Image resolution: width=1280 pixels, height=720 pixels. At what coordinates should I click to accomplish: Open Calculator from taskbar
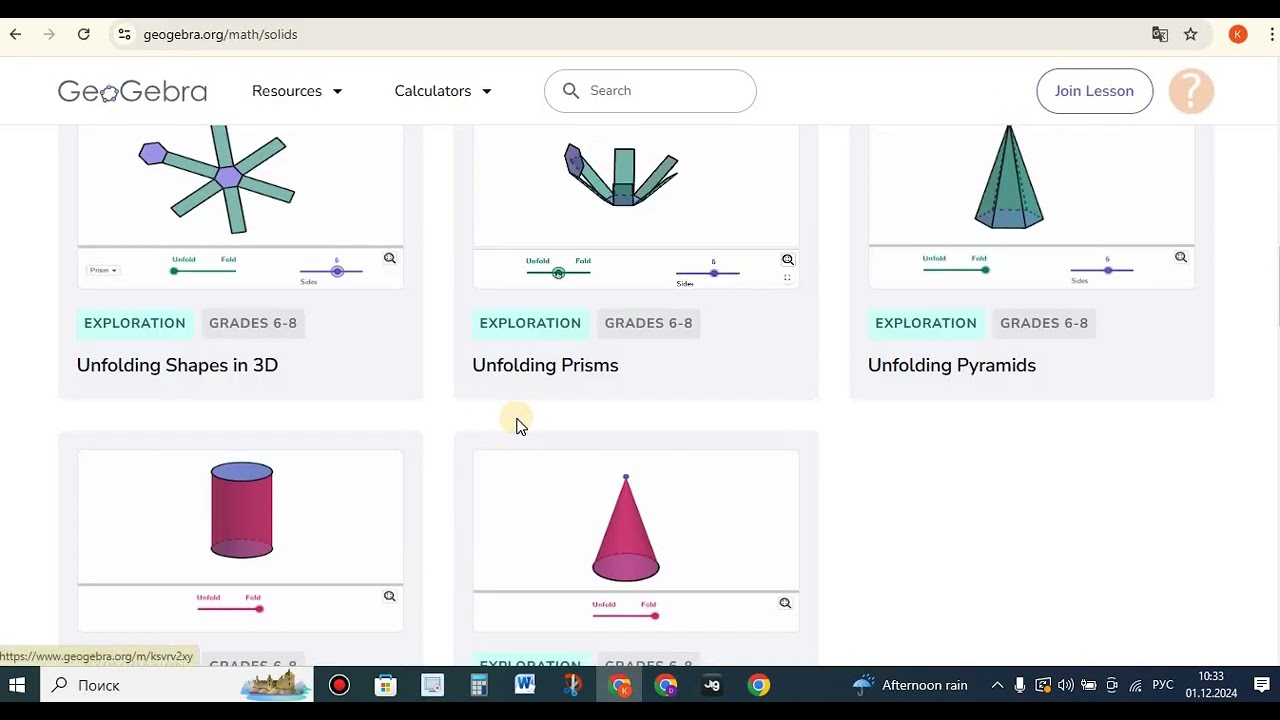pyautogui.click(x=479, y=685)
